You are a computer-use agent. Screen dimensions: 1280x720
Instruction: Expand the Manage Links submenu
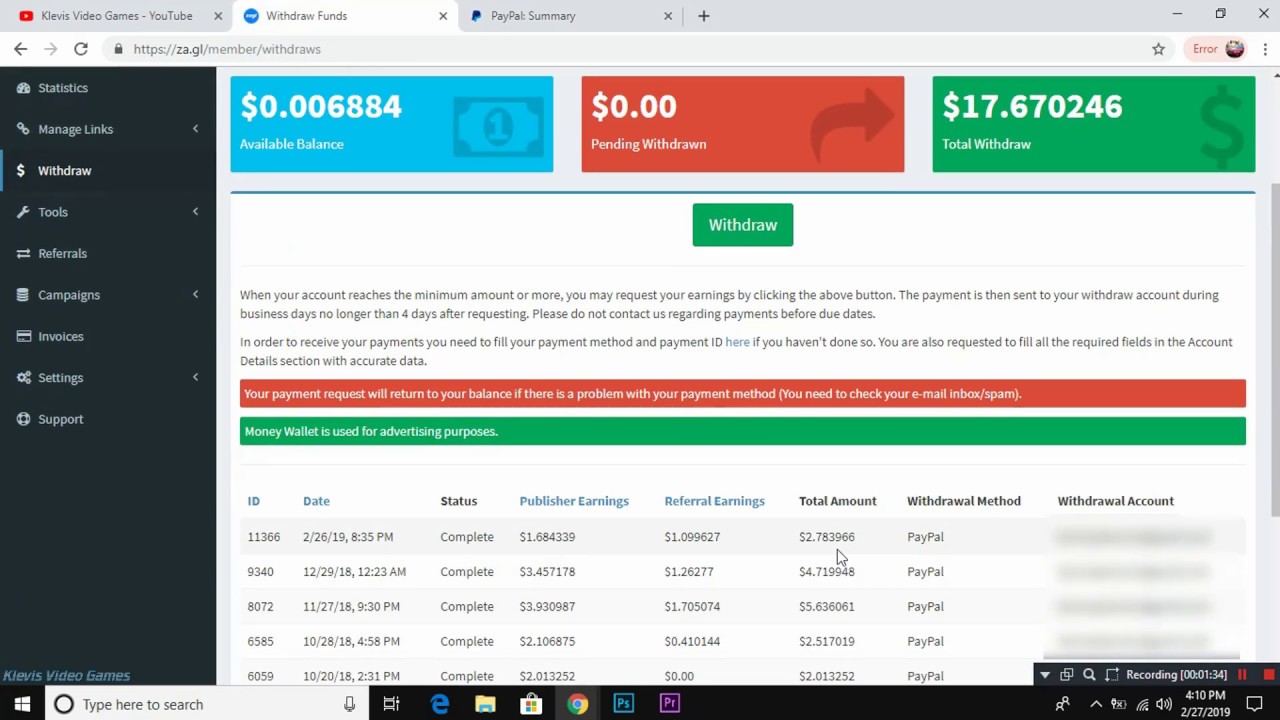[x=195, y=129]
